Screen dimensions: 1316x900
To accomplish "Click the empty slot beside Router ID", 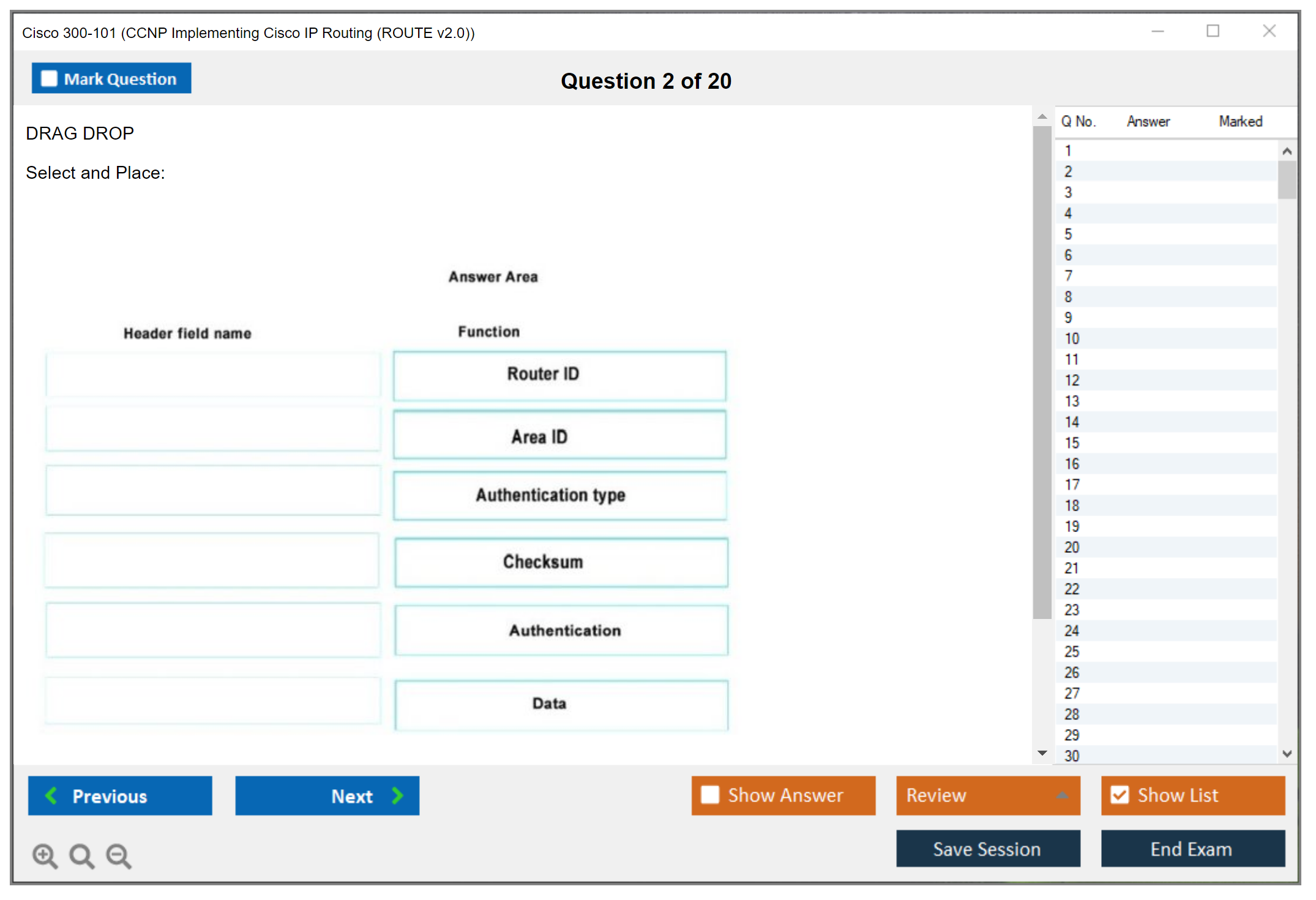I will (213, 375).
